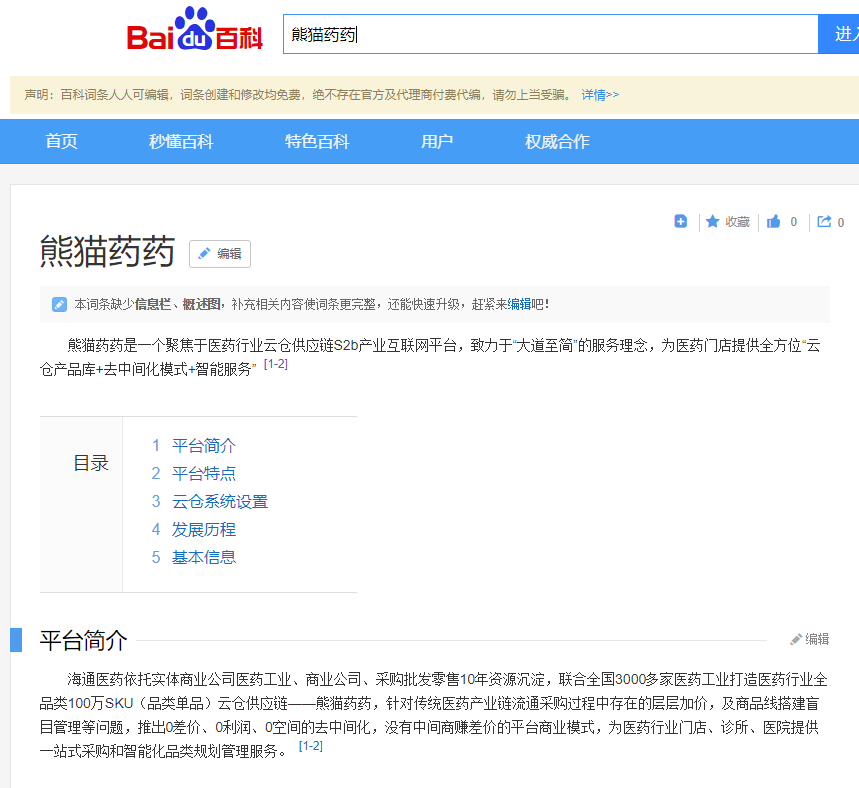Open the 秒懂百科 navigation tab
859x788 pixels.
point(181,141)
